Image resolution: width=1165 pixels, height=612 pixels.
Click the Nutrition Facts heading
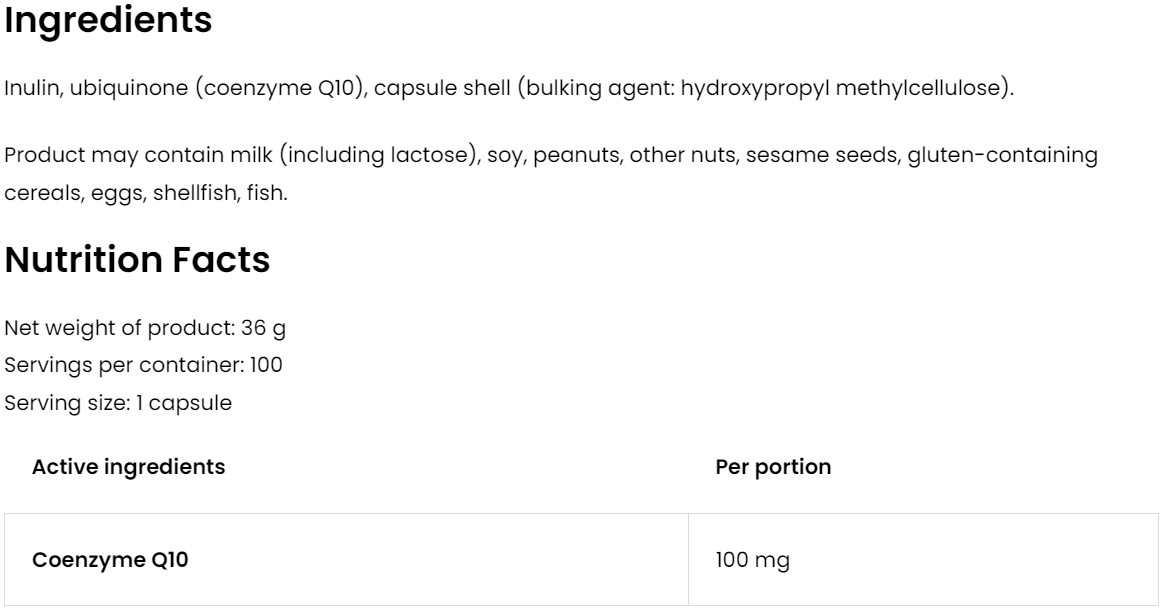coord(137,260)
